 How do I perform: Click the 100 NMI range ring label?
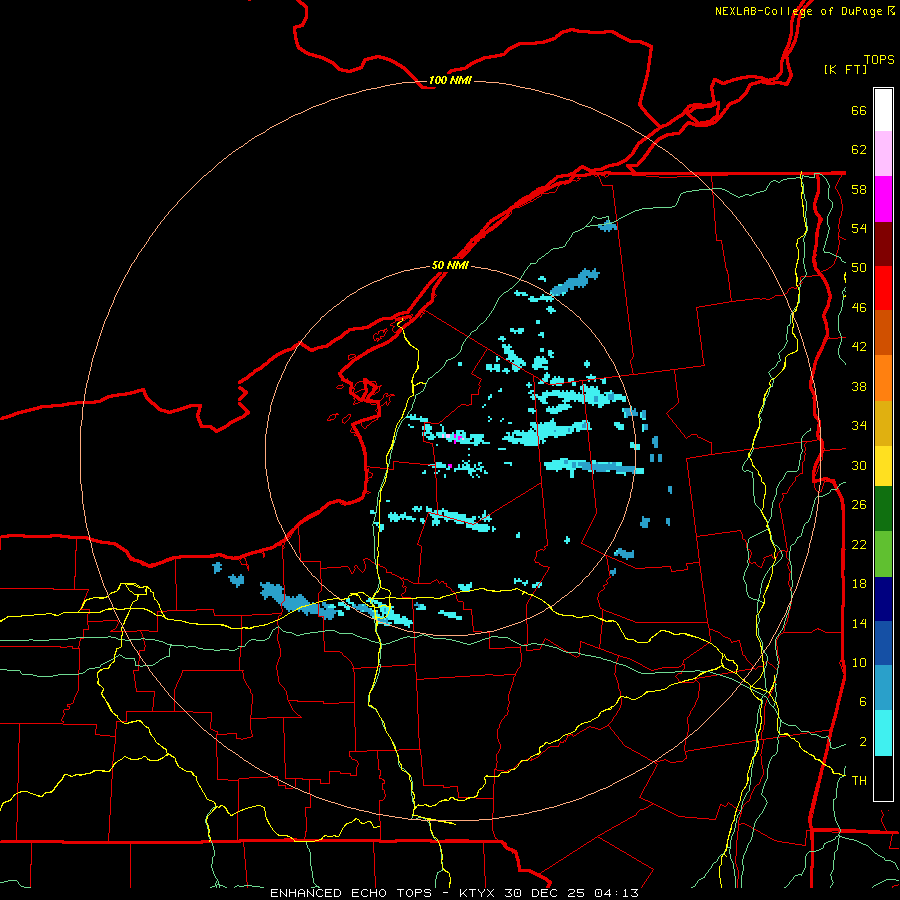tap(450, 80)
